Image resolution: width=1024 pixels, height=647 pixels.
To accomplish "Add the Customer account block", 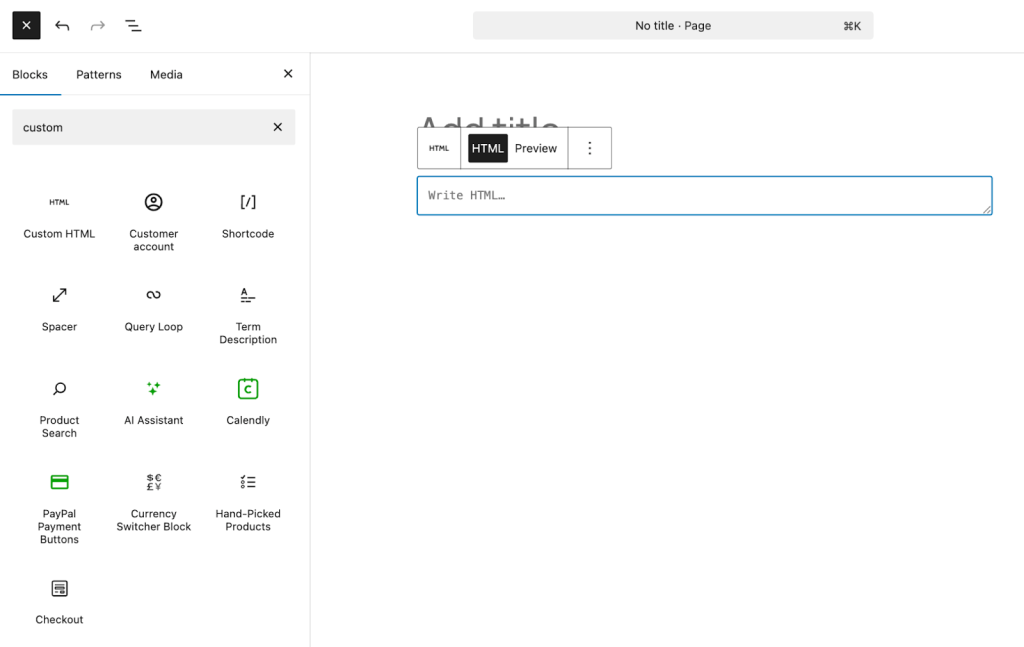I will point(153,215).
